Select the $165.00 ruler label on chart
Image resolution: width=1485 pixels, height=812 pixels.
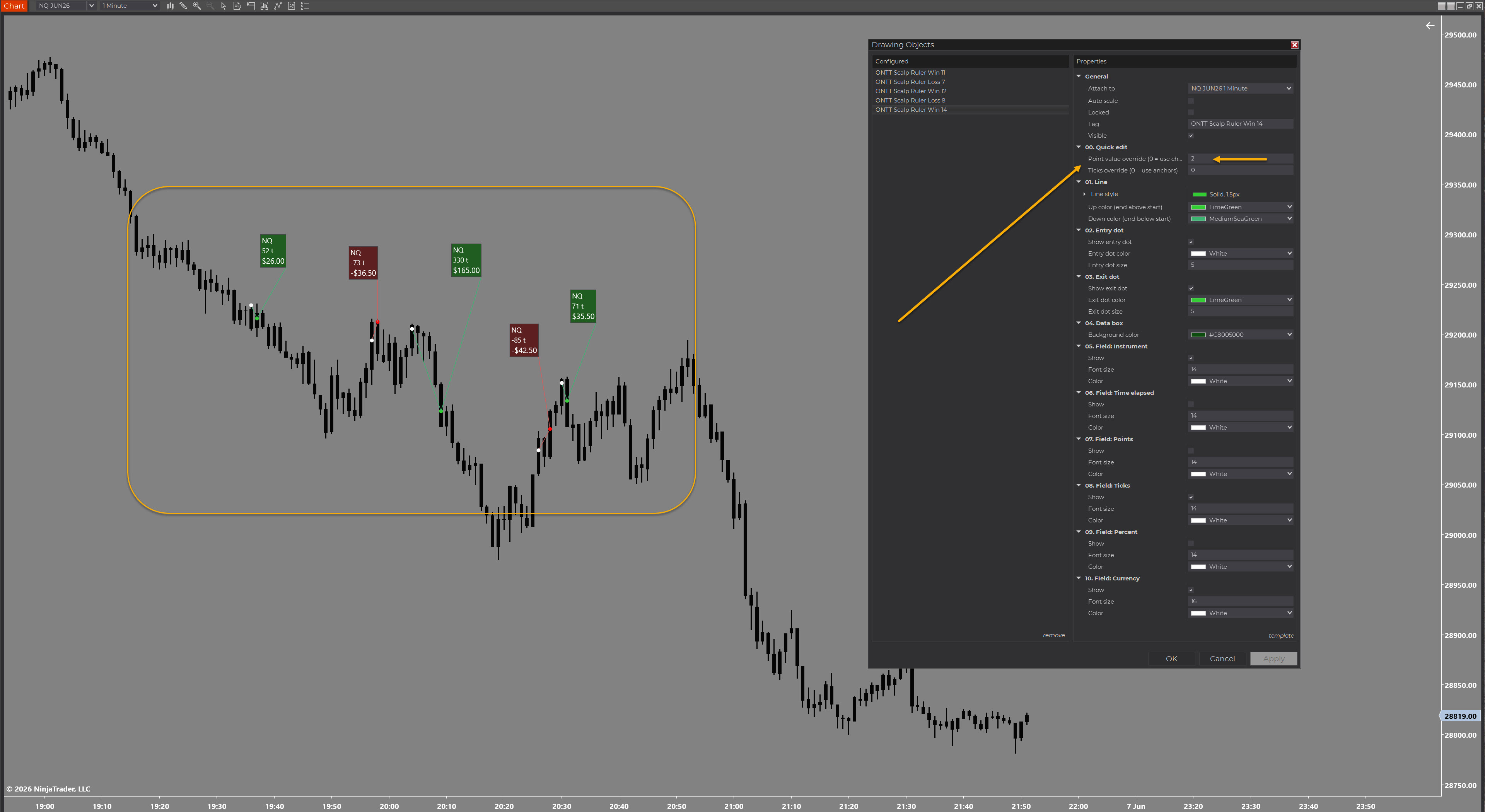click(x=466, y=260)
